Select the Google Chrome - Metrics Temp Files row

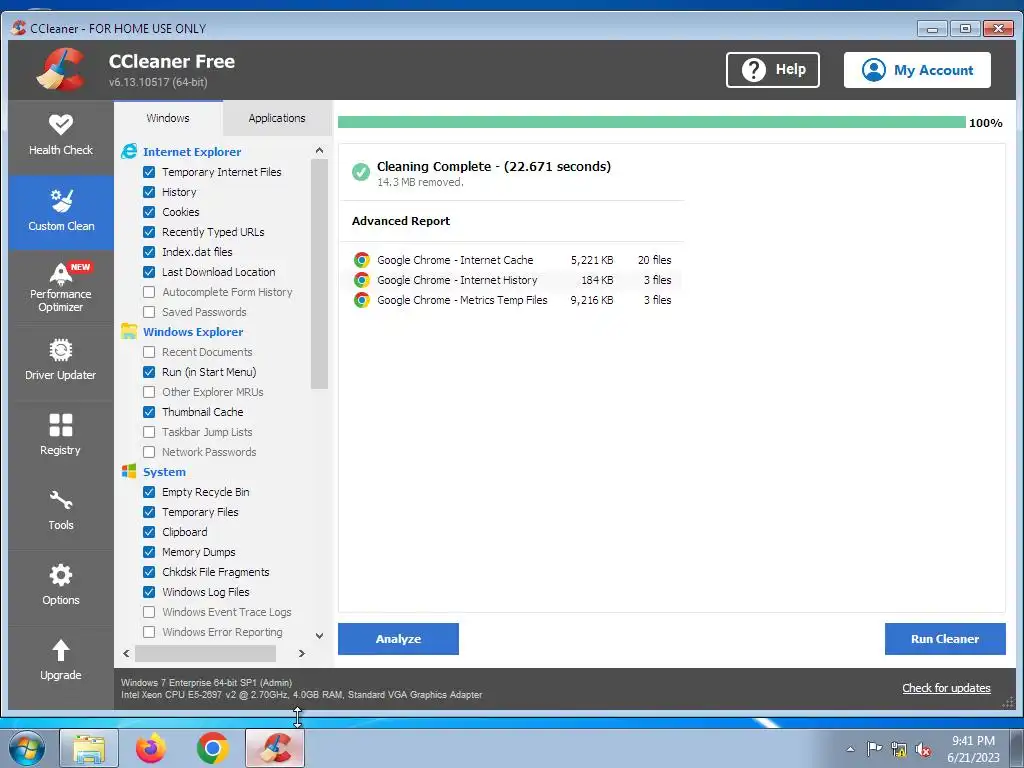point(513,300)
